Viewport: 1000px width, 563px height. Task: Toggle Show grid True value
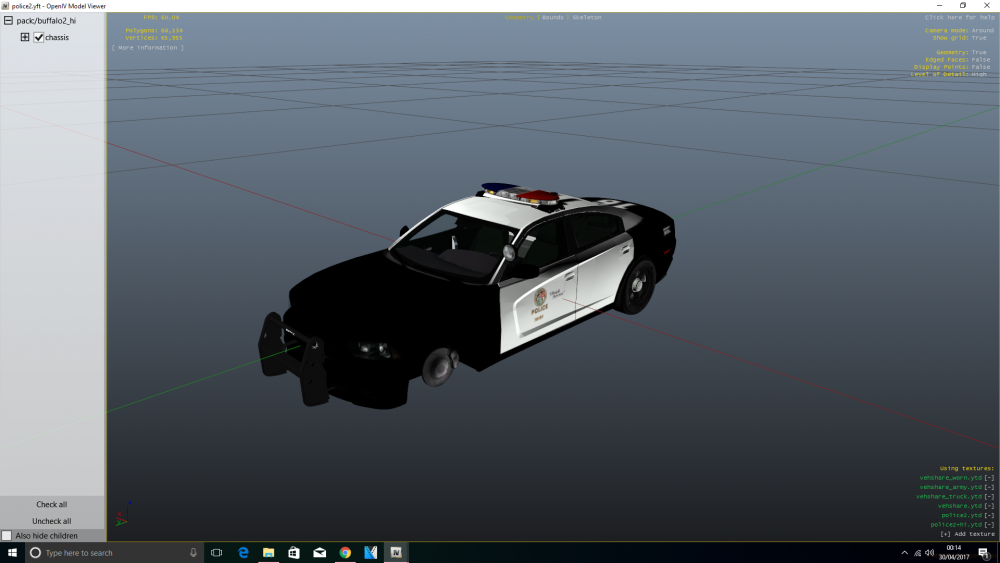pyautogui.click(x=979, y=38)
